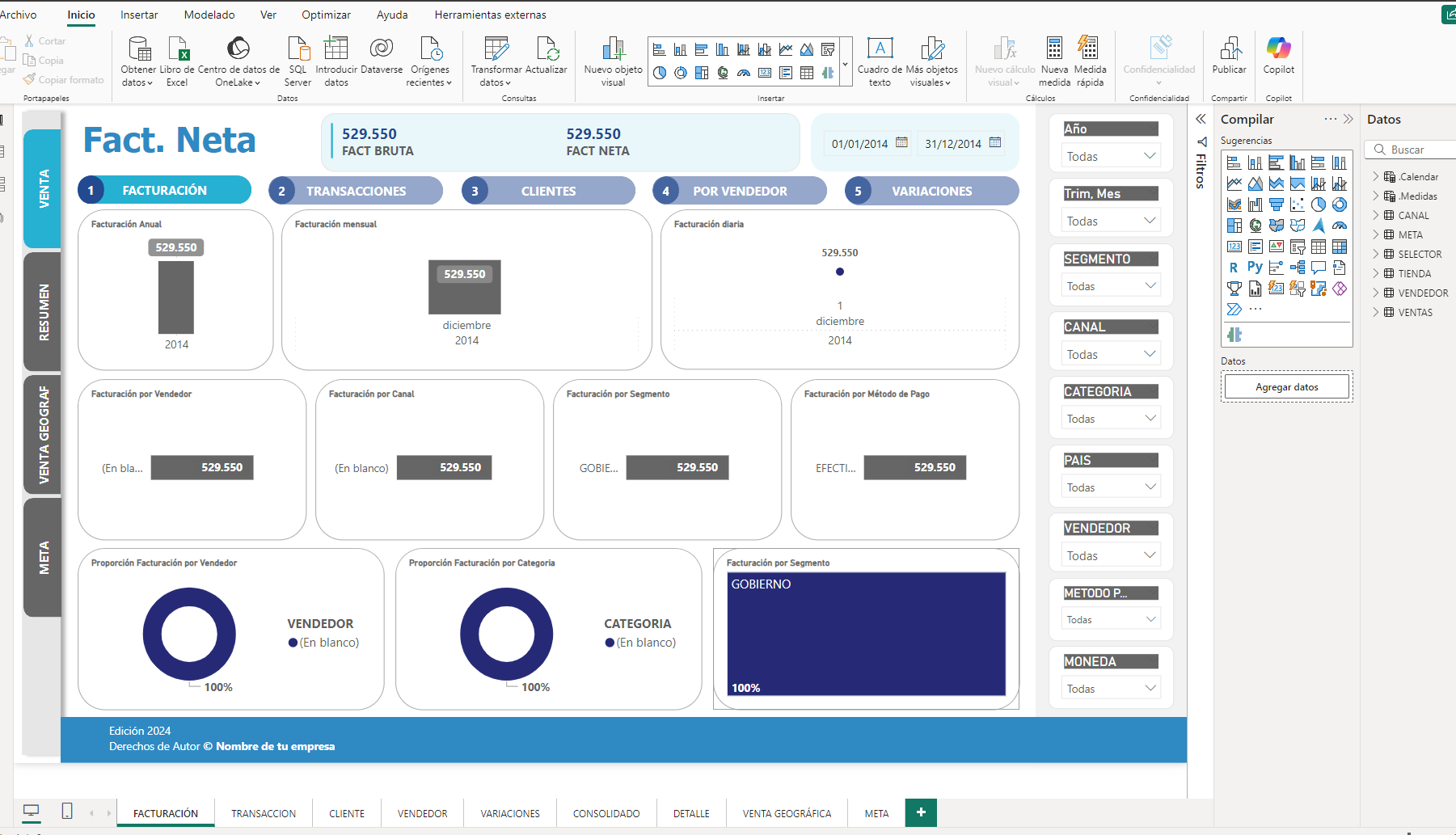
Task: Click the Libro de Excel icon
Action: 178,50
